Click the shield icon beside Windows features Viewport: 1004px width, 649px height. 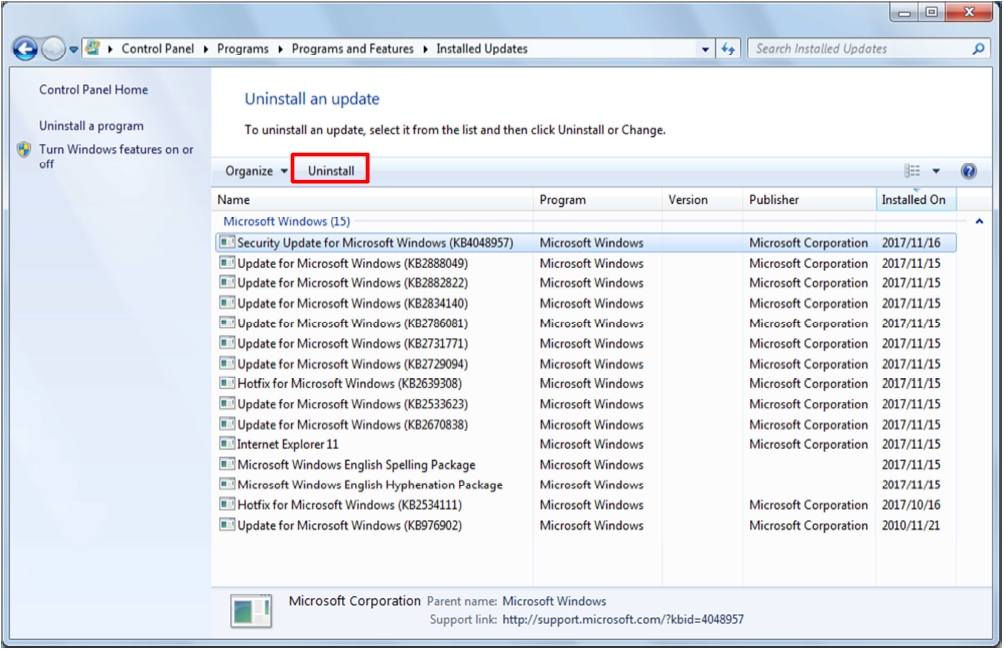click(x=24, y=150)
